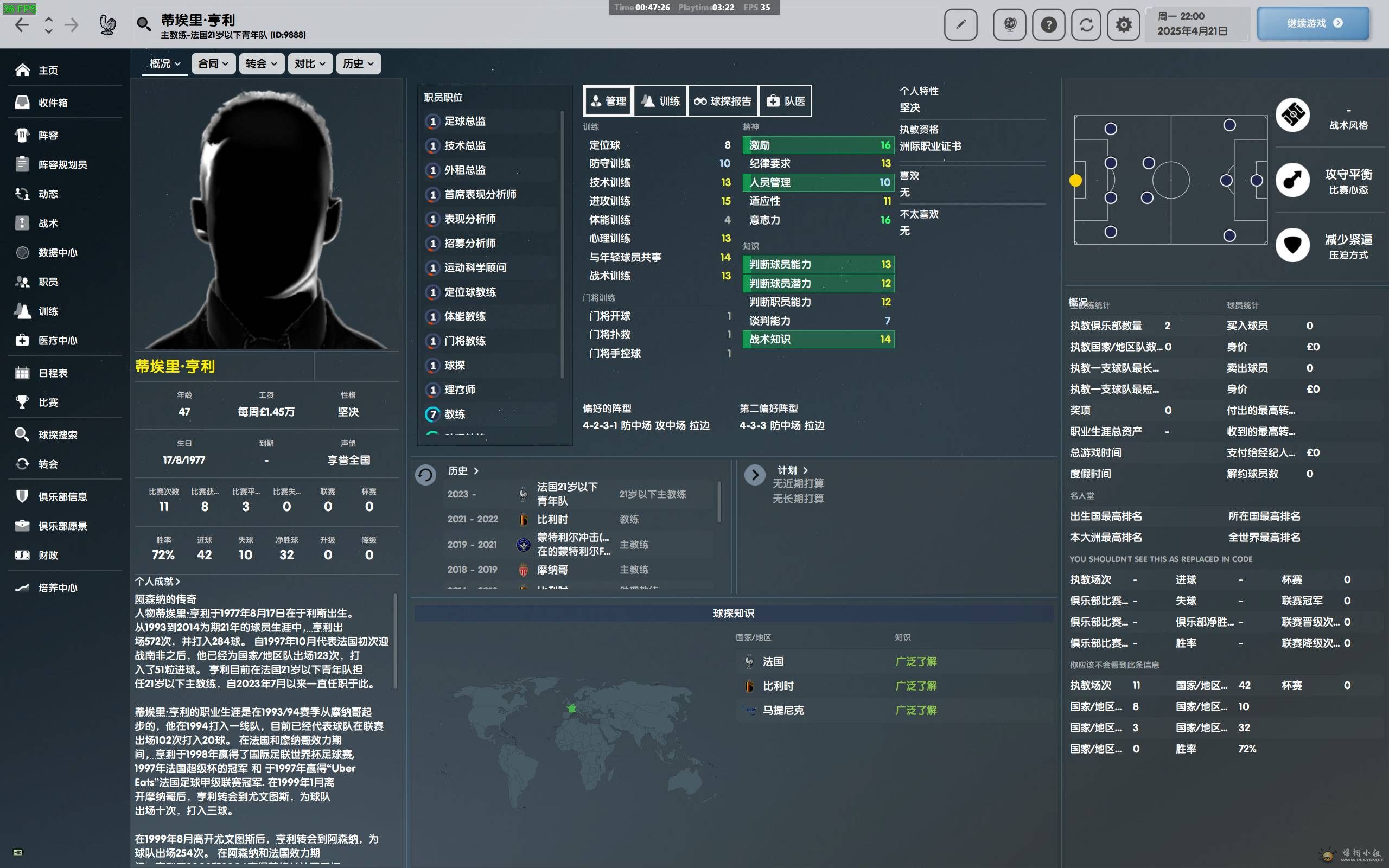This screenshot has width=1389, height=868.
Task: Open the Personal achievements (个人成就) link
Action: pyautogui.click(x=157, y=581)
